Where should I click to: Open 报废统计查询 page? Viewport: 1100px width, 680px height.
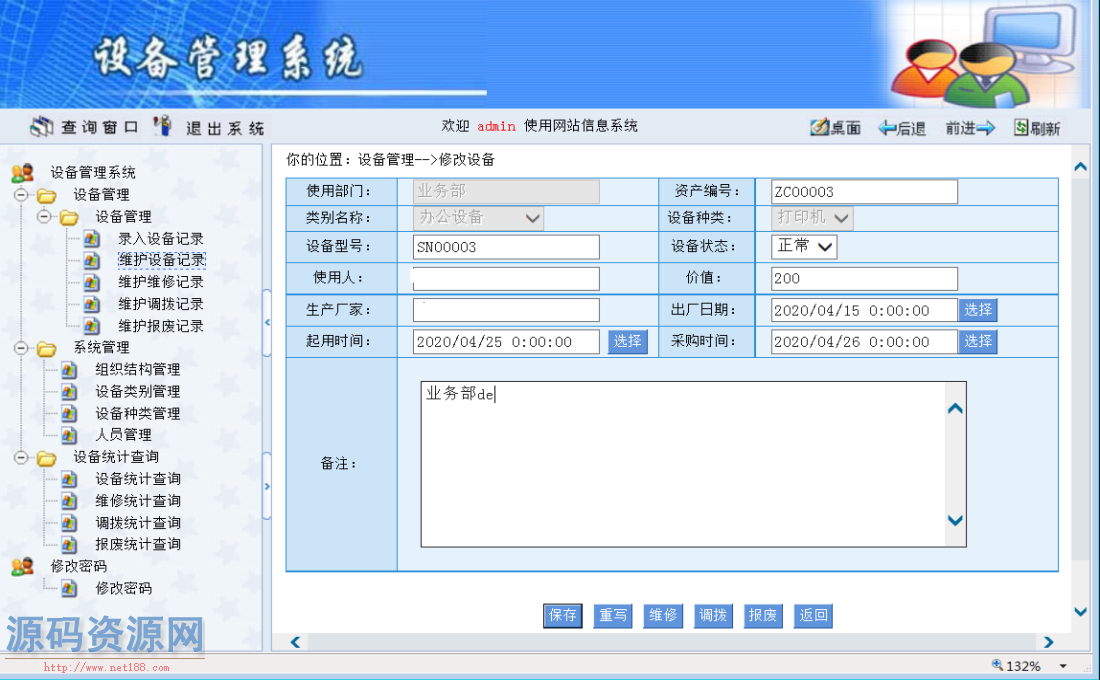pos(138,544)
